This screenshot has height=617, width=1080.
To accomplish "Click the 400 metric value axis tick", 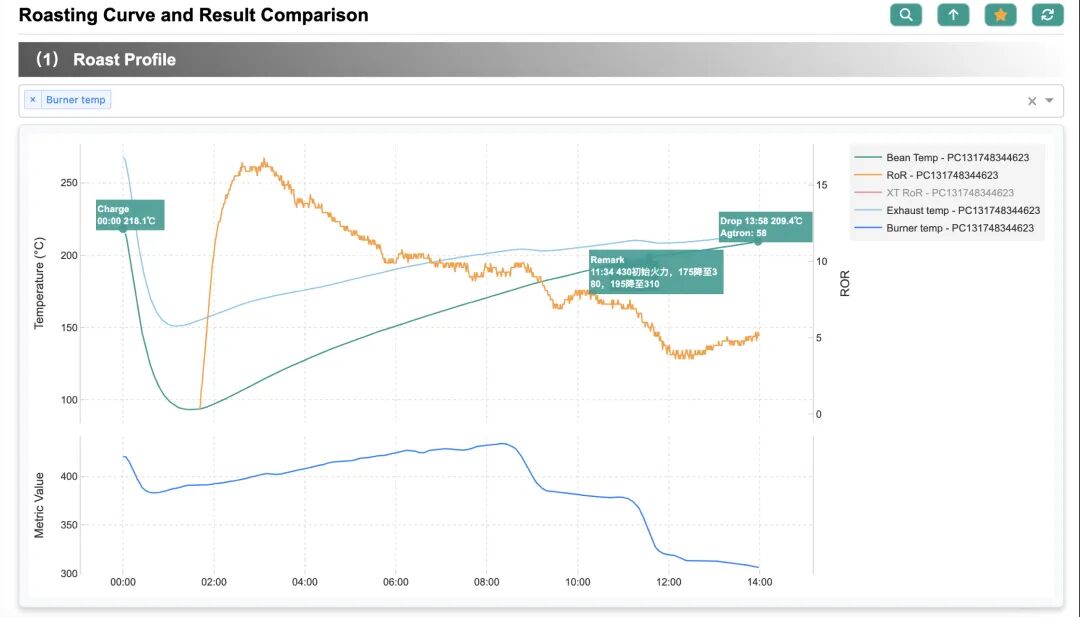I will click(x=69, y=477).
